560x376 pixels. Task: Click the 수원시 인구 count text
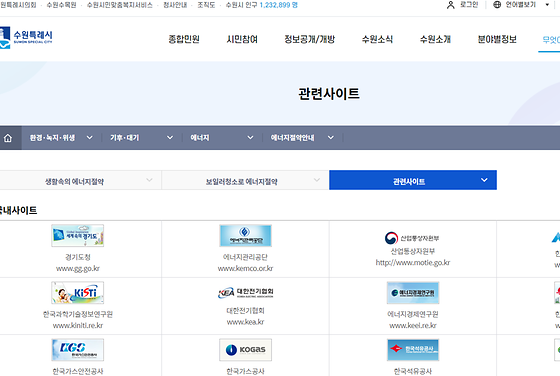(x=262, y=5)
